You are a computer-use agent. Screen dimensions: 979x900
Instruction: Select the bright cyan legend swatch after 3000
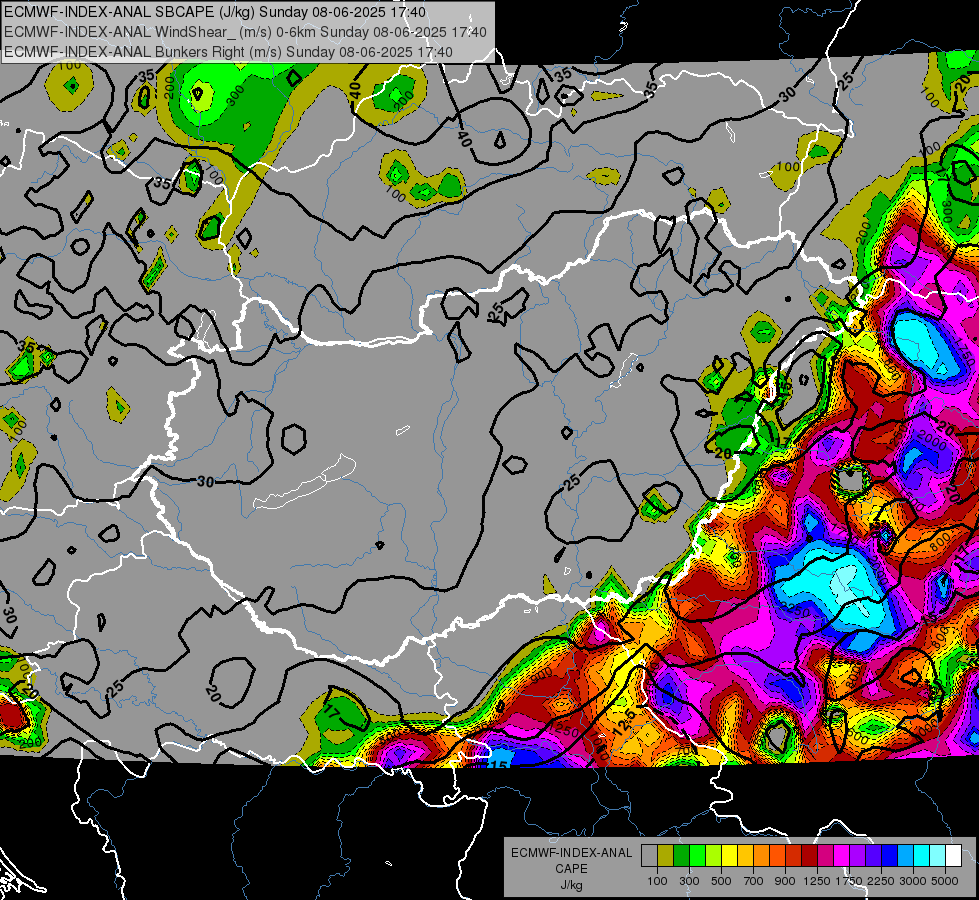pyautogui.click(x=922, y=856)
